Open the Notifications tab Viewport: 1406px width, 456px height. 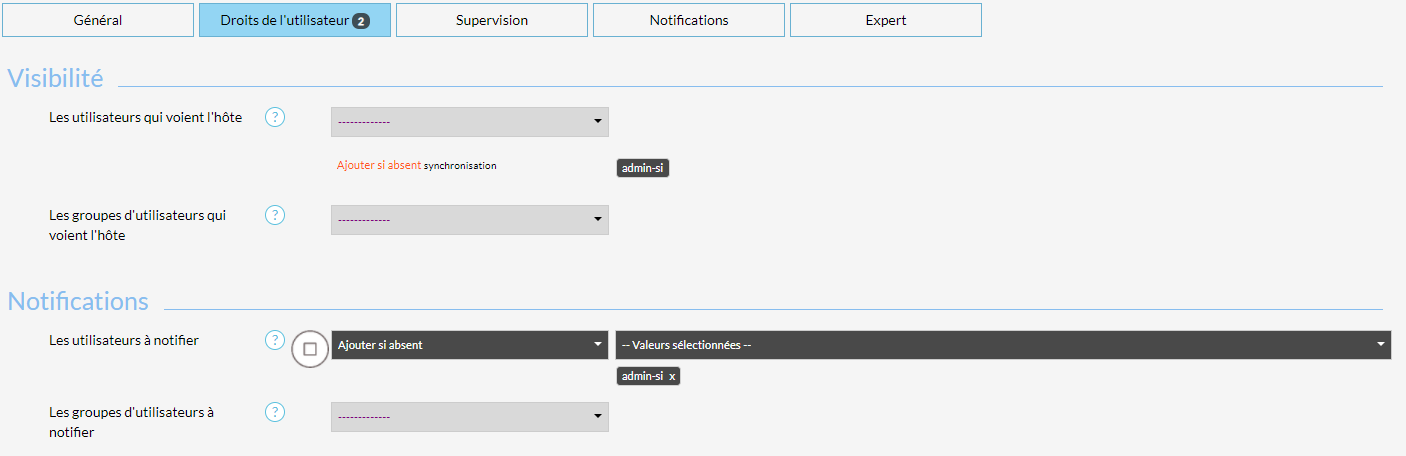pyautogui.click(x=688, y=20)
